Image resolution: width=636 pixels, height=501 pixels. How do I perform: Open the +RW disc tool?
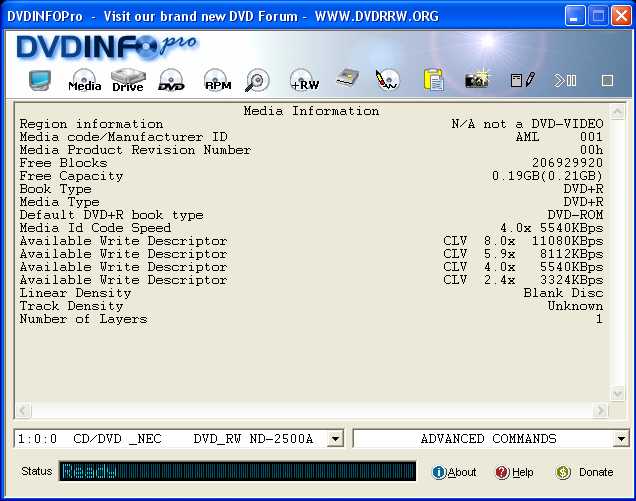[305, 80]
